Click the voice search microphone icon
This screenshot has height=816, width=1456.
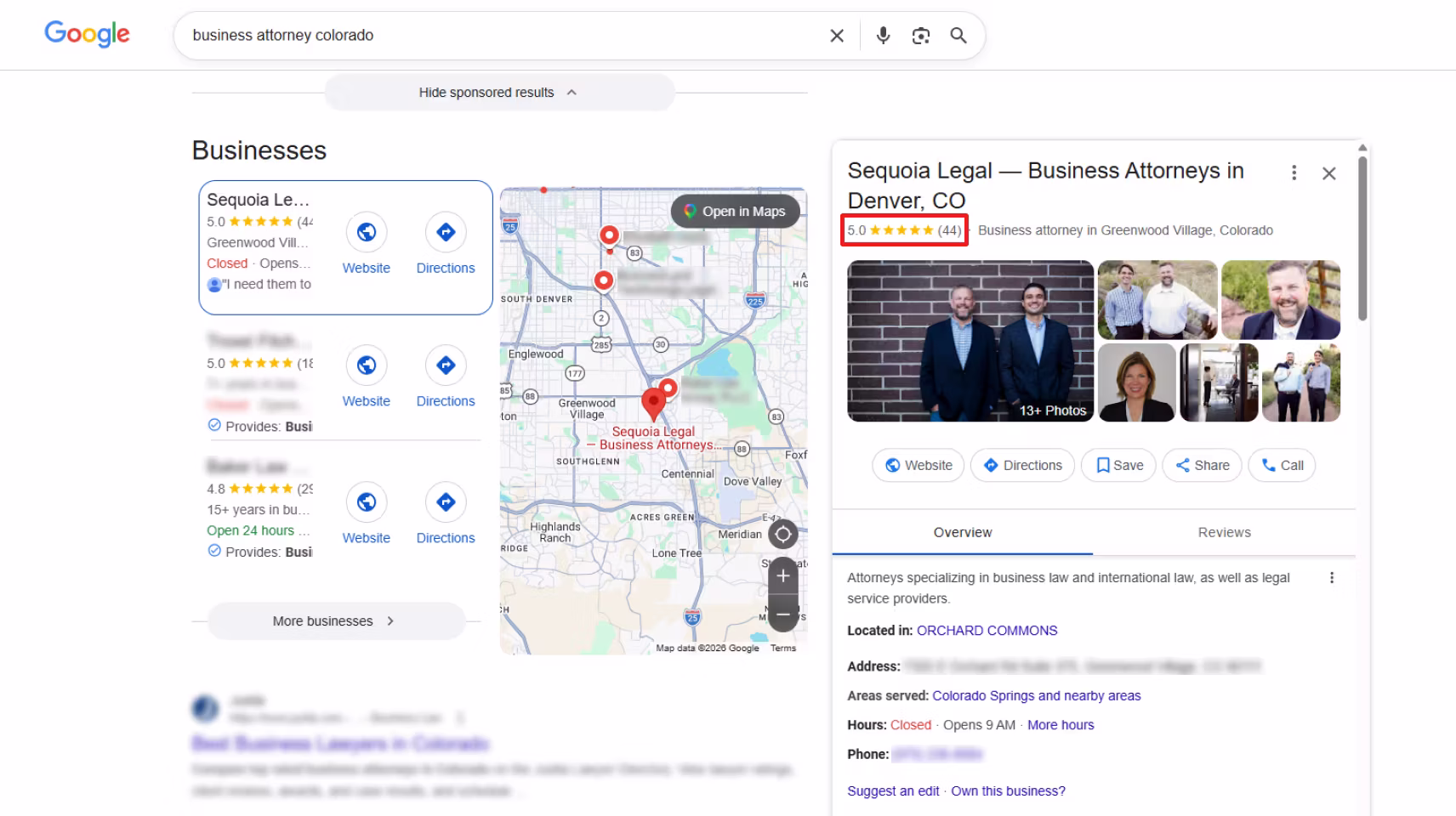pos(882,35)
